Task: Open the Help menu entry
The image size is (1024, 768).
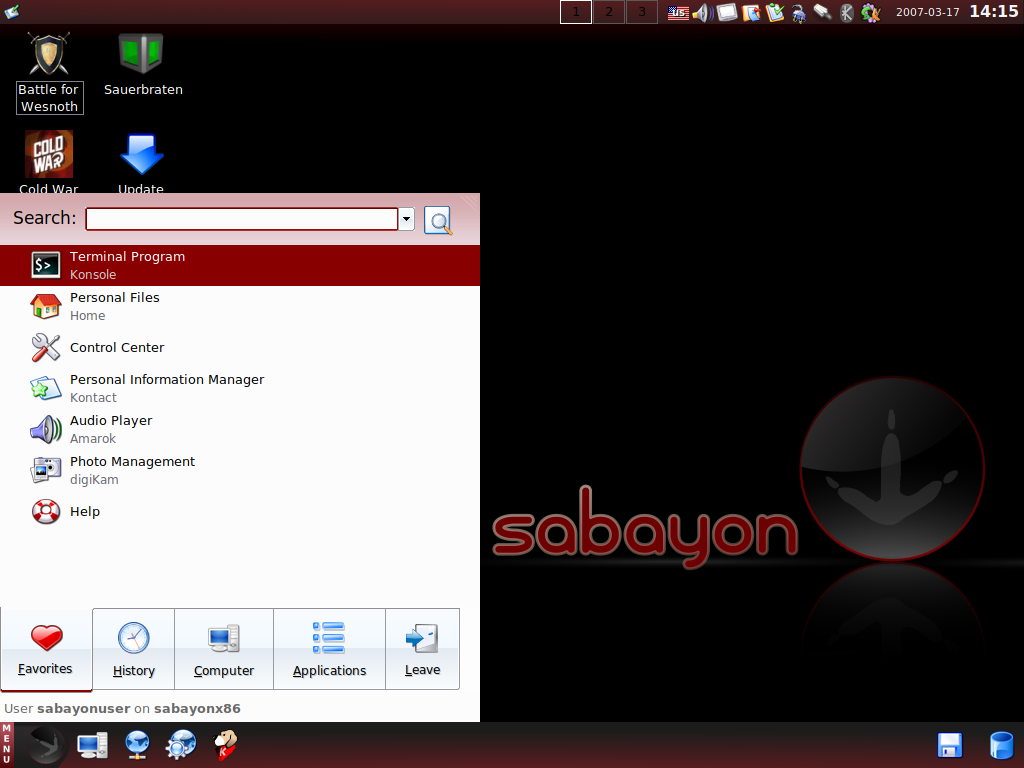Action: 240,511
